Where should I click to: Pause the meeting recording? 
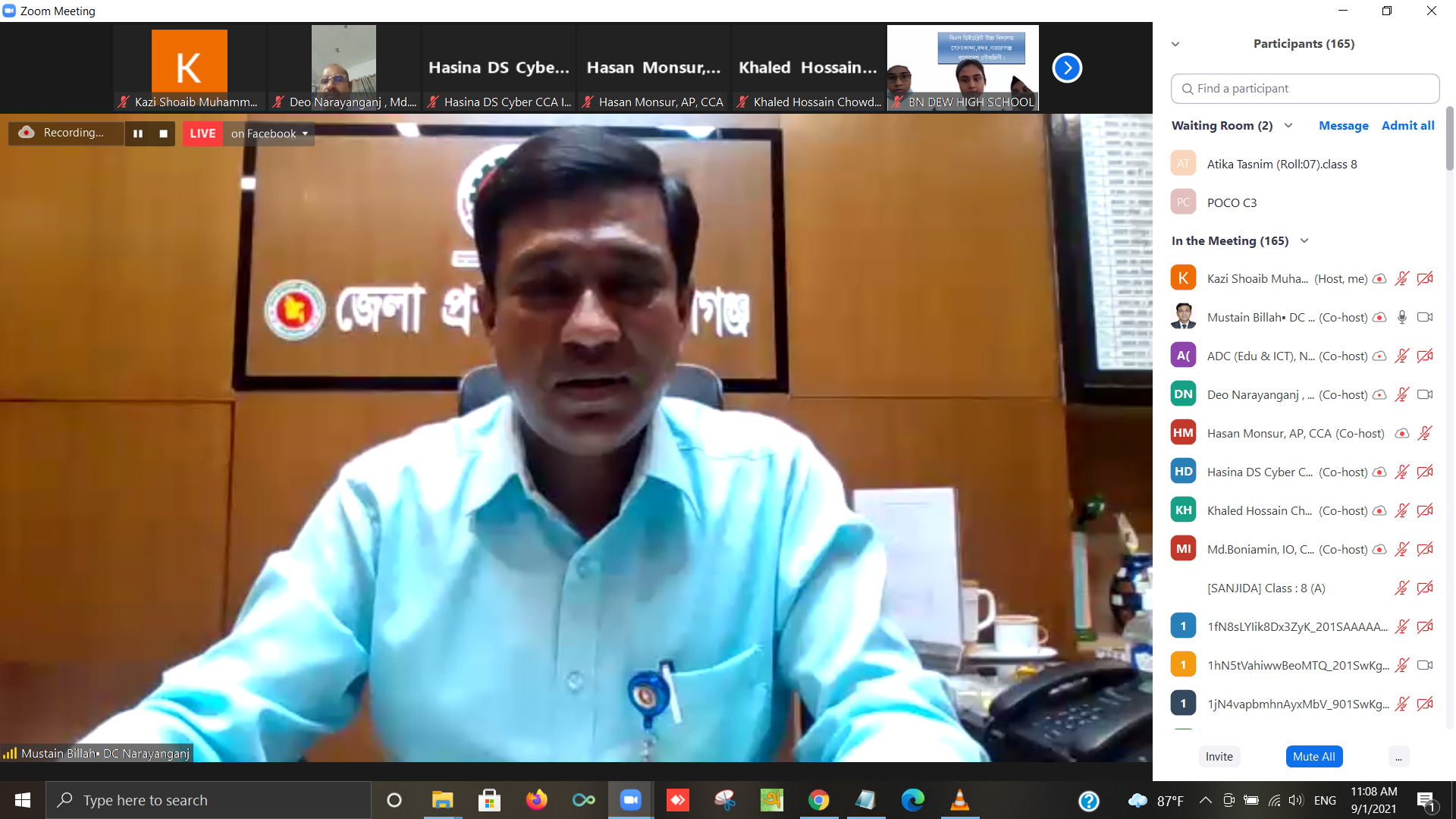point(138,133)
